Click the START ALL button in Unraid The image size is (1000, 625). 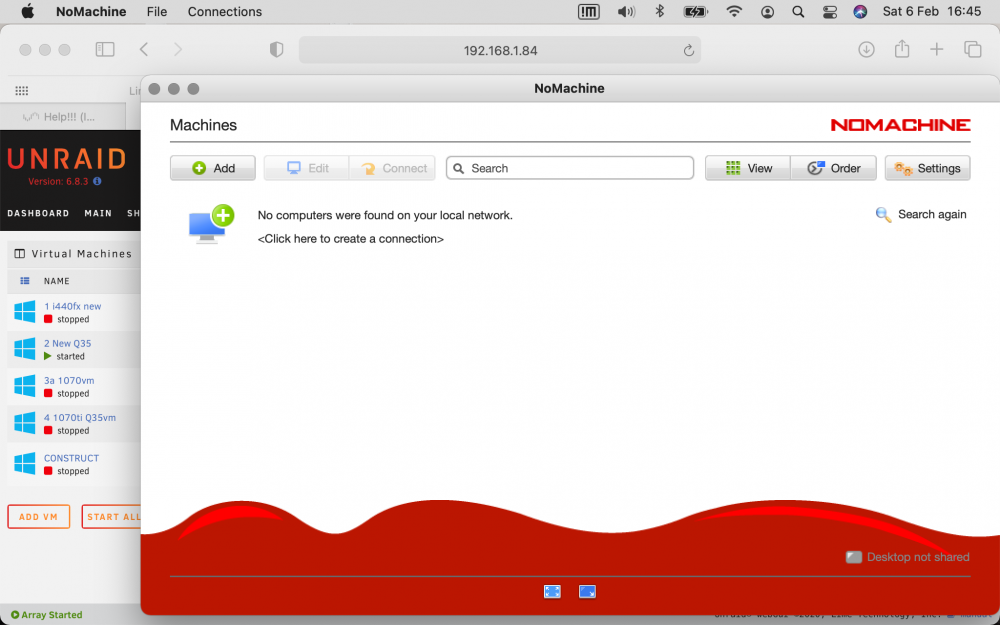[x=112, y=517]
